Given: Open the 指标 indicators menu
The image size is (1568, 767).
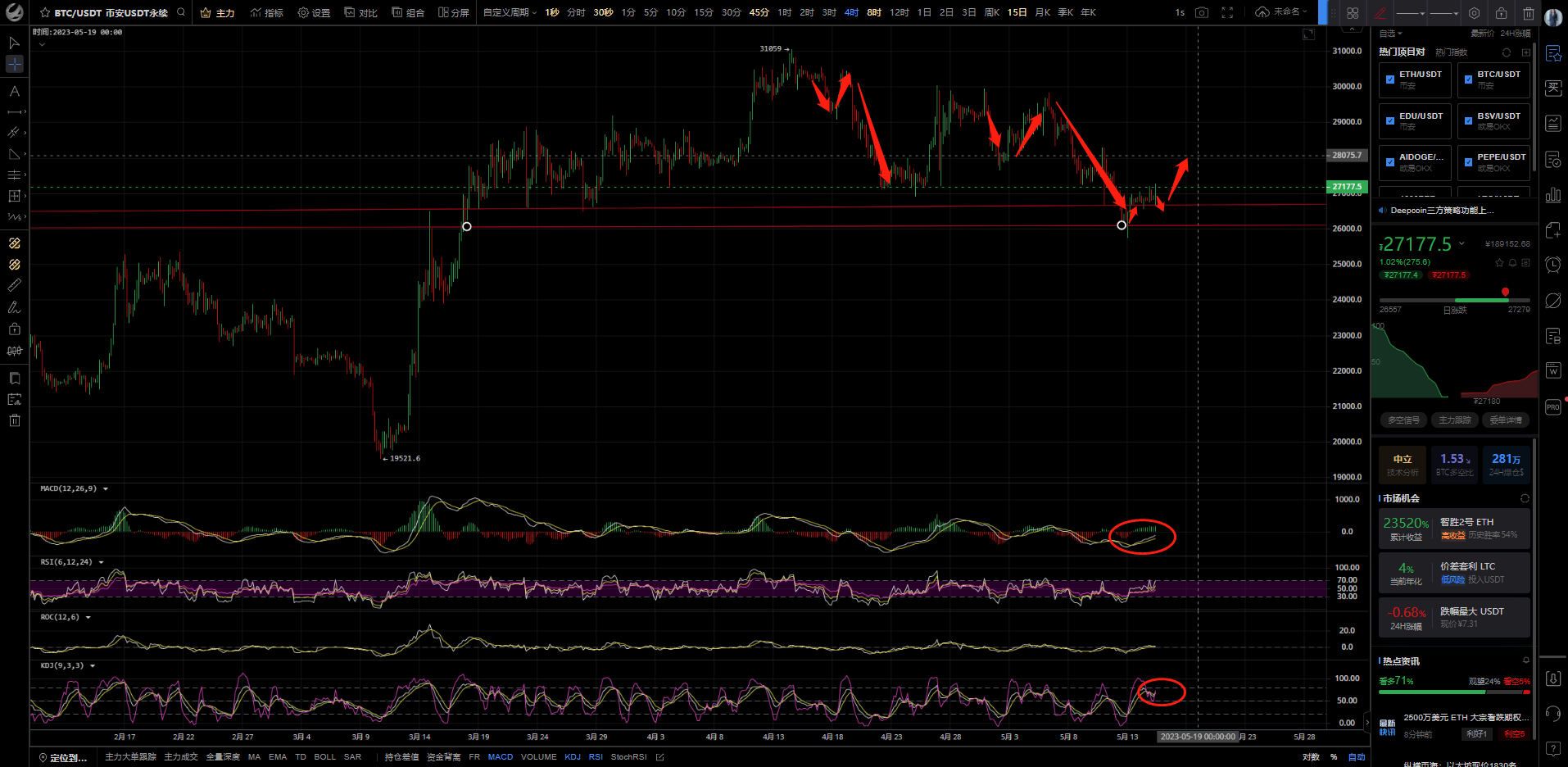Looking at the screenshot, I should [x=267, y=12].
